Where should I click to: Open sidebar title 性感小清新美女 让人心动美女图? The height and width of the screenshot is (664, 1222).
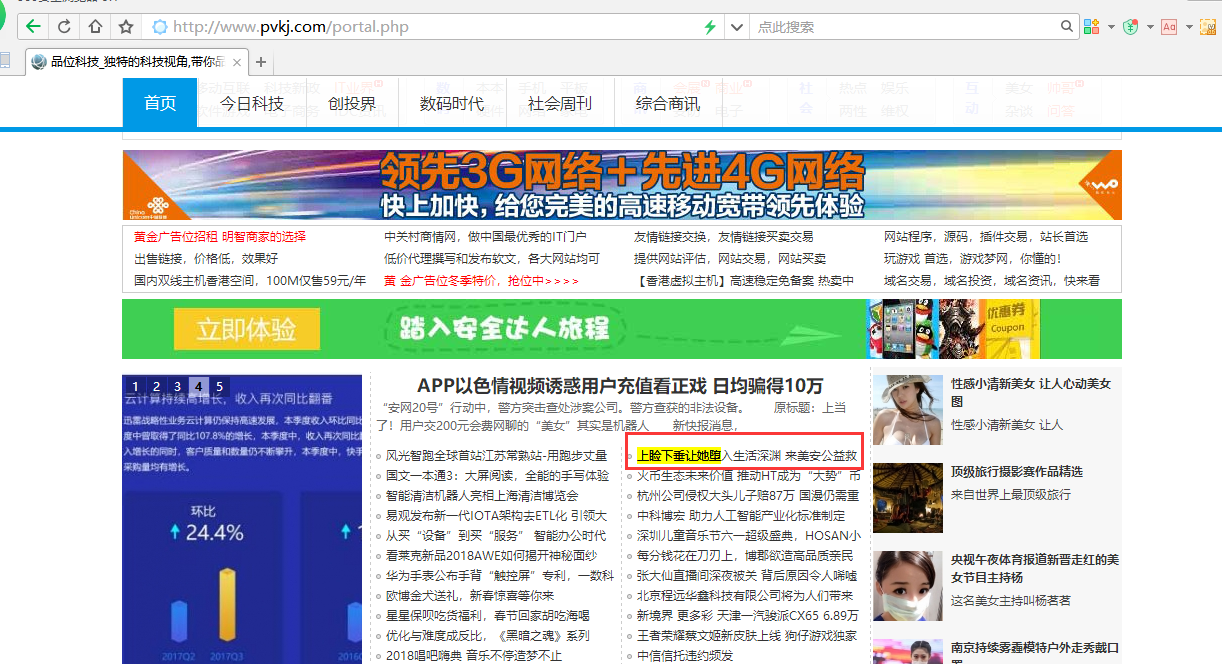click(1031, 392)
